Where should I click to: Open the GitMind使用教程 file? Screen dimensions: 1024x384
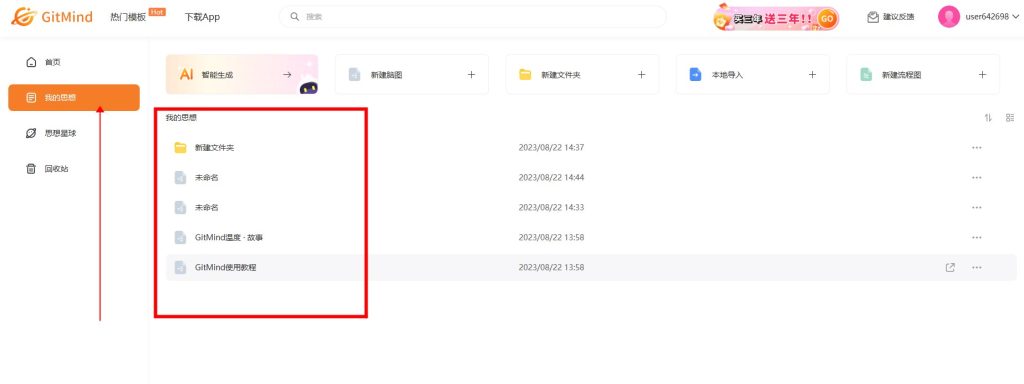[x=591, y=268]
